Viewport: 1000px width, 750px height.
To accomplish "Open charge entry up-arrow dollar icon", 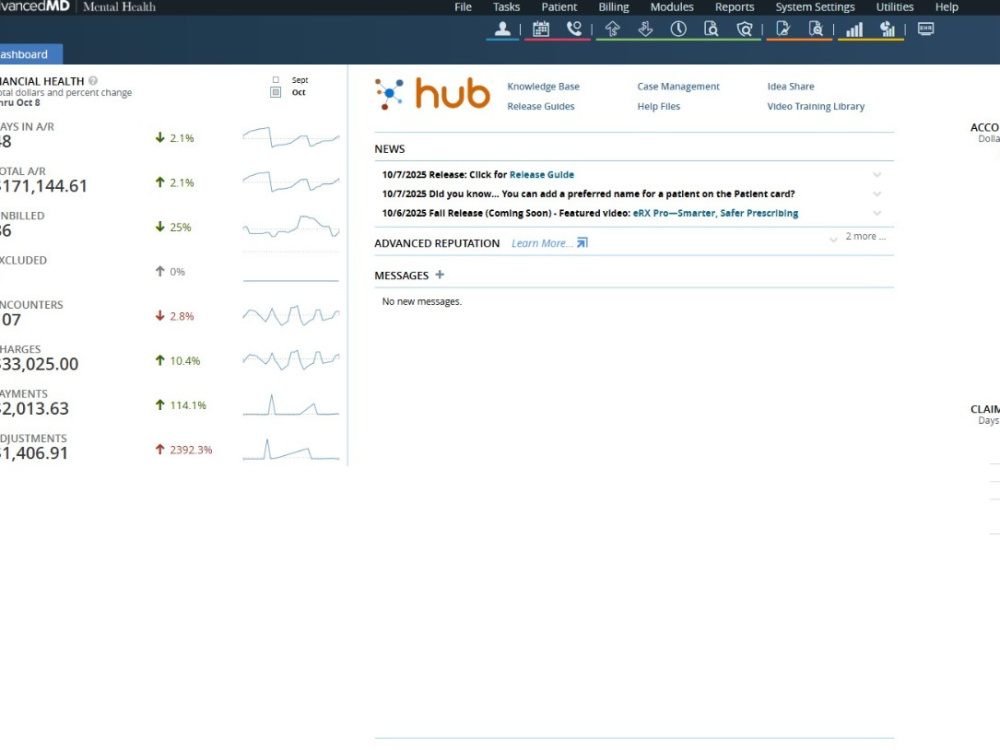I will pyautogui.click(x=612, y=29).
